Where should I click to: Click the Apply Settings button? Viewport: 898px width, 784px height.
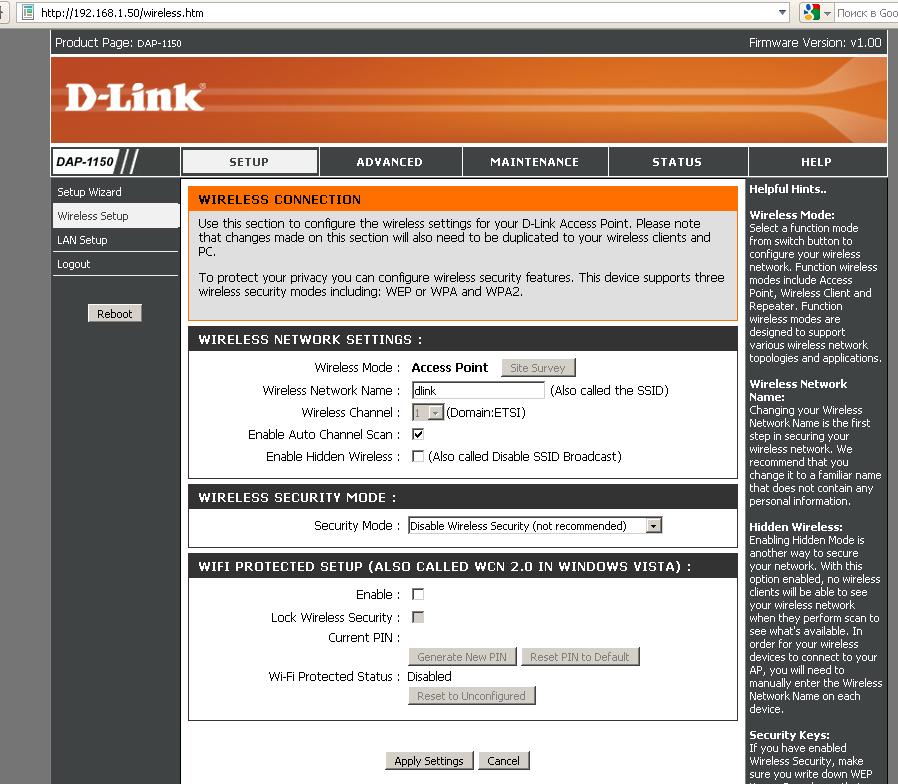[429, 761]
